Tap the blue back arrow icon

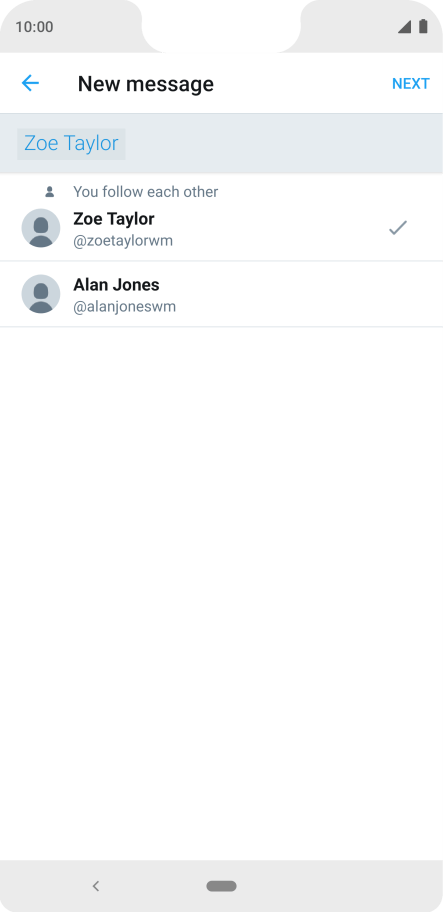pos(30,83)
